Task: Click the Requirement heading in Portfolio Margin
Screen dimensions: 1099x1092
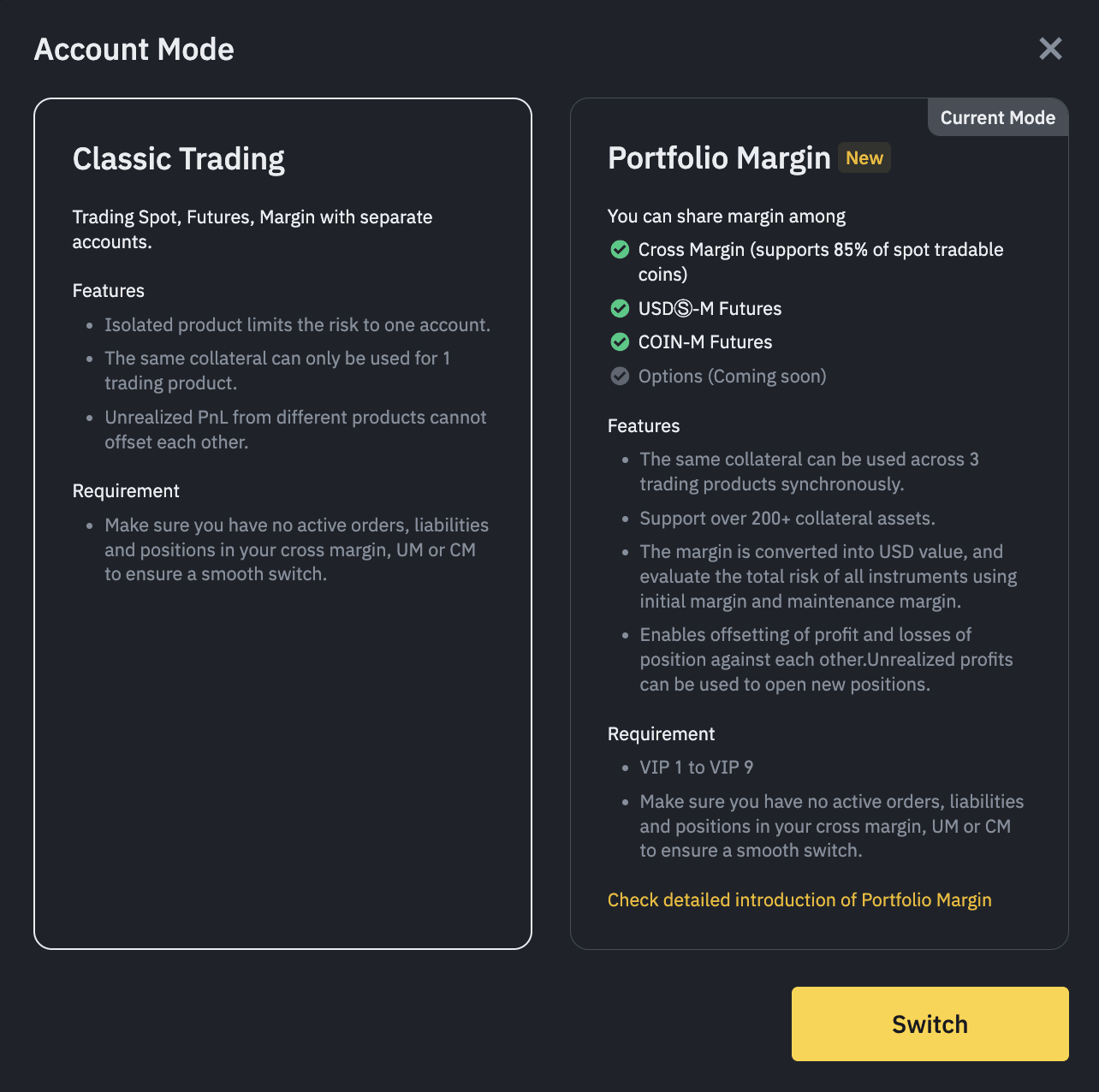Action: pos(661,734)
